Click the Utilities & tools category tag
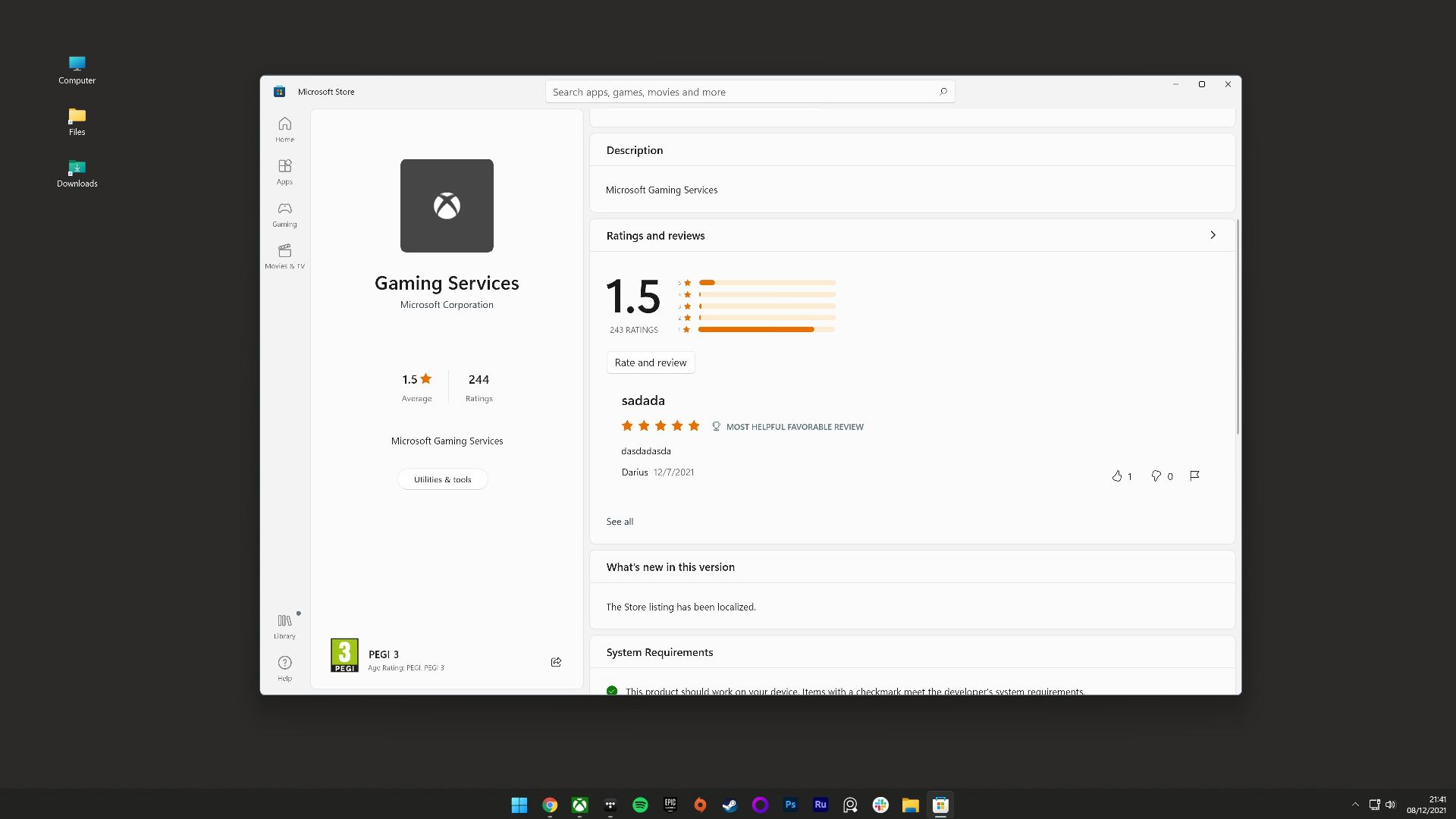This screenshot has width=1456, height=819. 443,479
